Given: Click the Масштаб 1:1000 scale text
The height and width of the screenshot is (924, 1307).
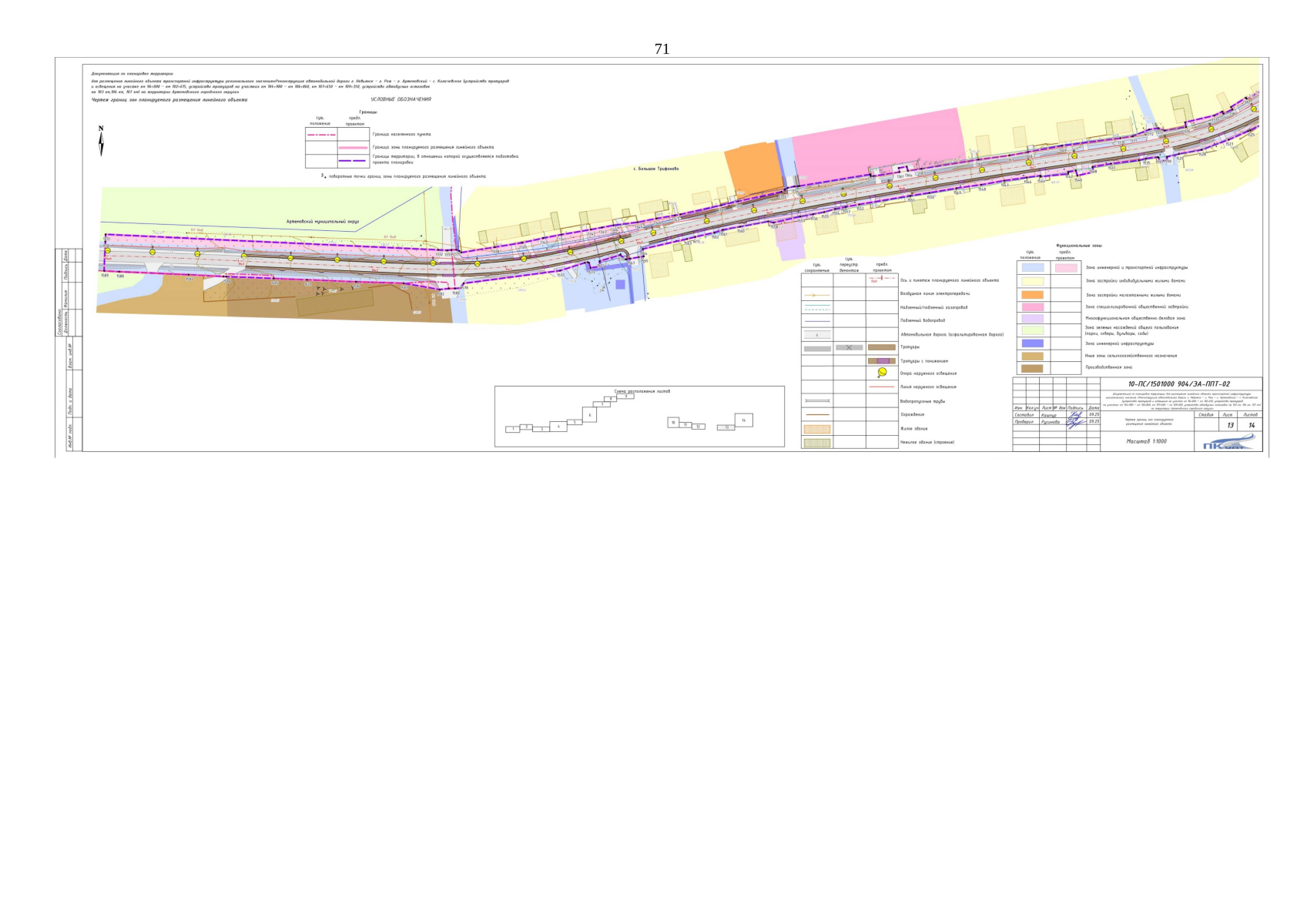Looking at the screenshot, I should coord(1146,441).
